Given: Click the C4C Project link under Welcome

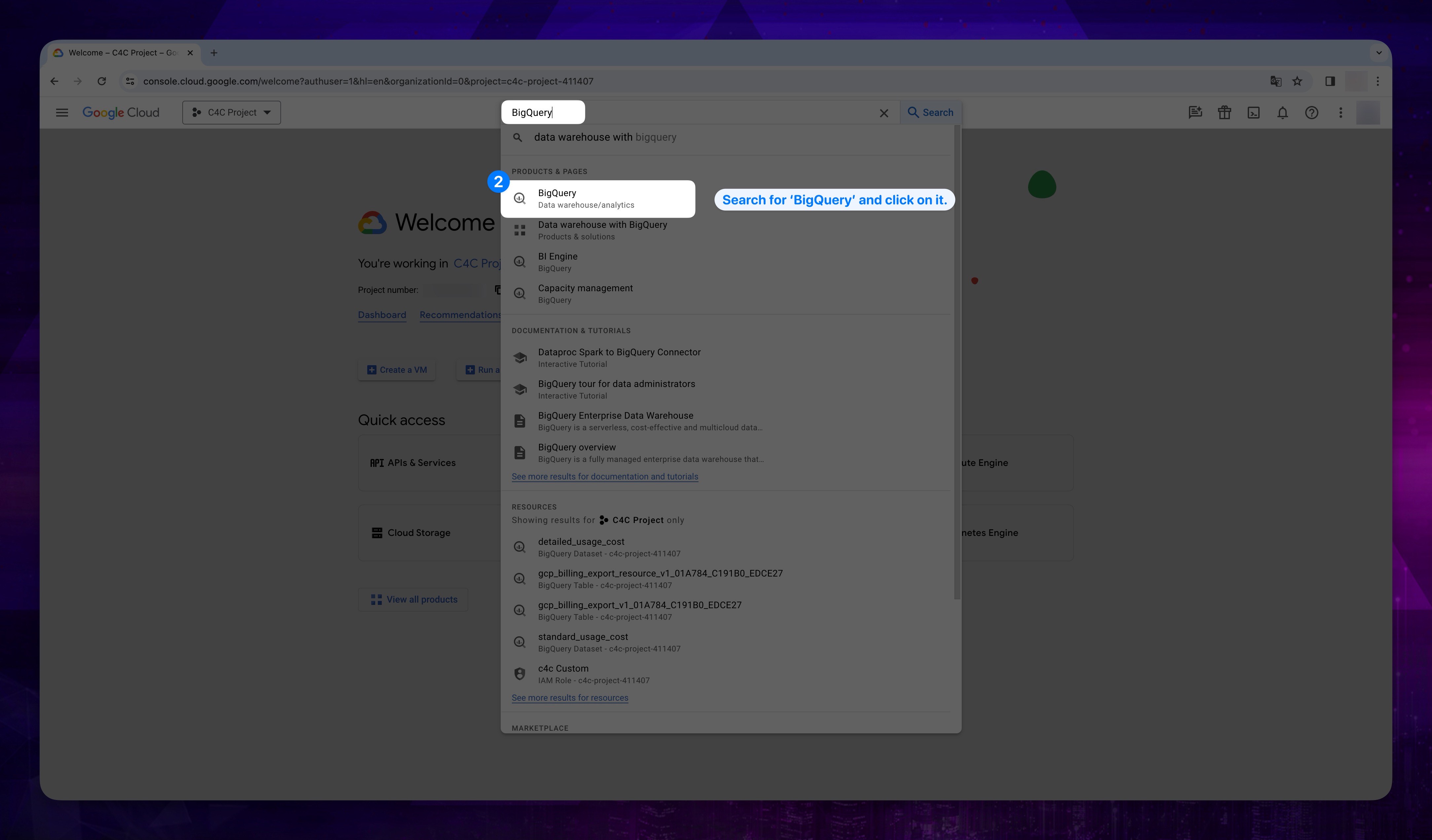Looking at the screenshot, I should tap(477, 263).
